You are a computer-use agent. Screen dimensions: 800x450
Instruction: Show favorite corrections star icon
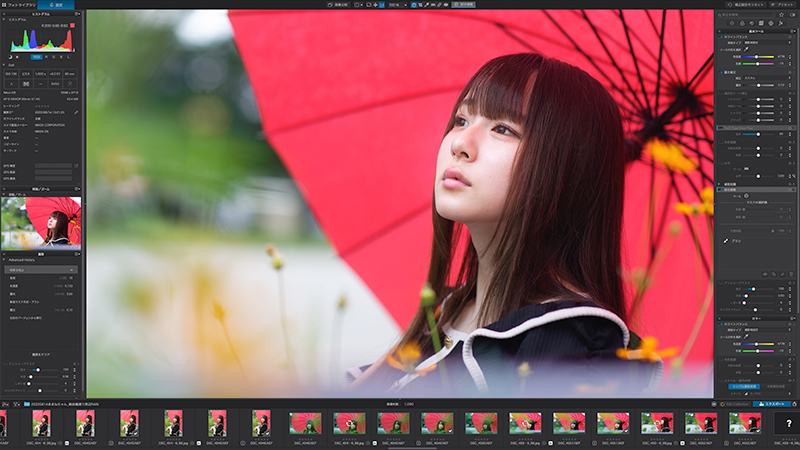pos(781,15)
